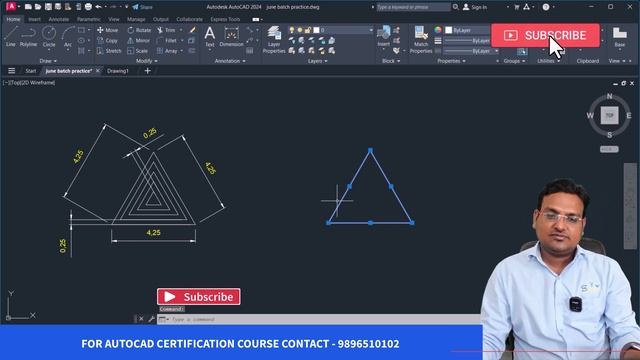Toggle layer freeze sun icon

coord(300,30)
